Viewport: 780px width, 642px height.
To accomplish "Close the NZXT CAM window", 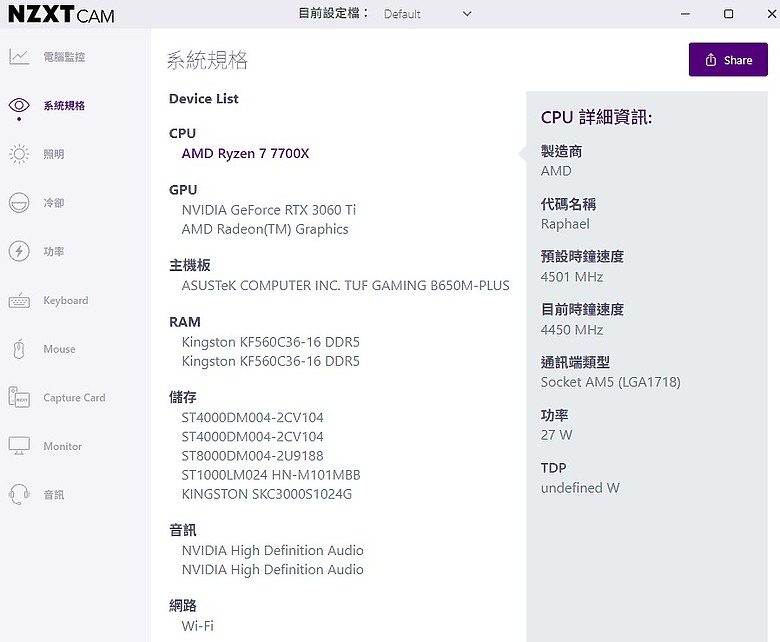I will pos(772,14).
